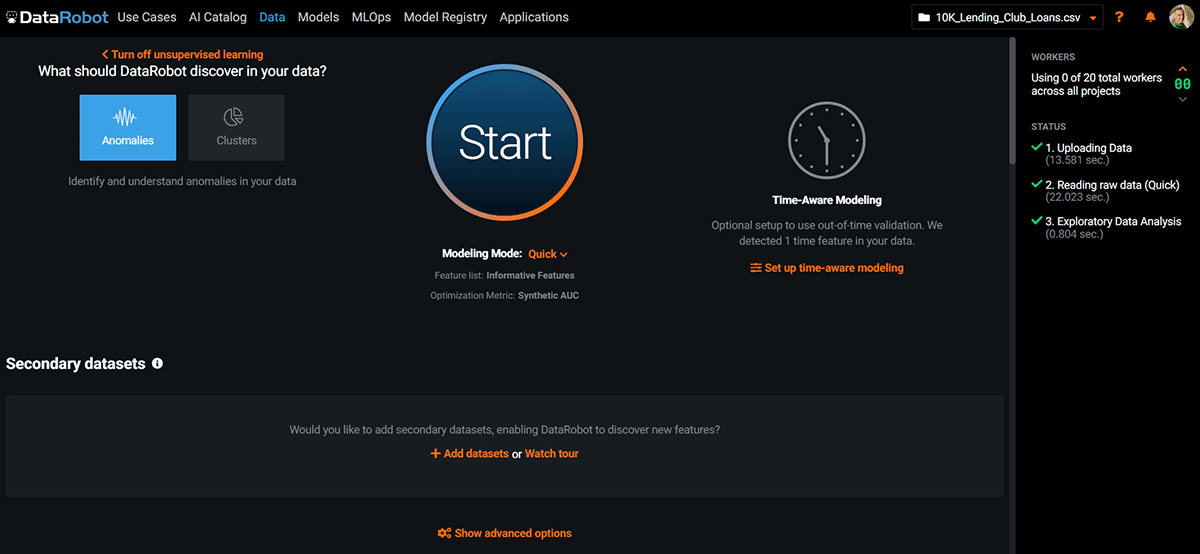Screen dimensions: 1200x554
Task: Select the Clusters option
Action: point(237,128)
